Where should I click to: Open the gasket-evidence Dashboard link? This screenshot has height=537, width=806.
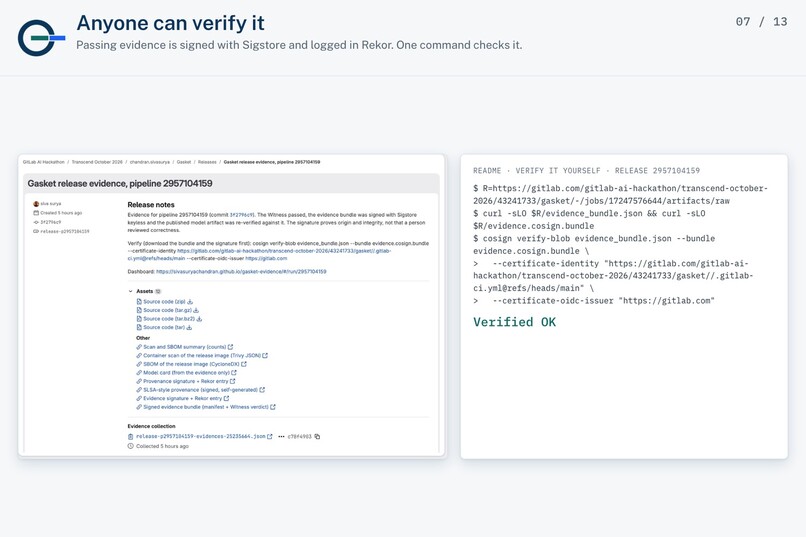[241, 272]
